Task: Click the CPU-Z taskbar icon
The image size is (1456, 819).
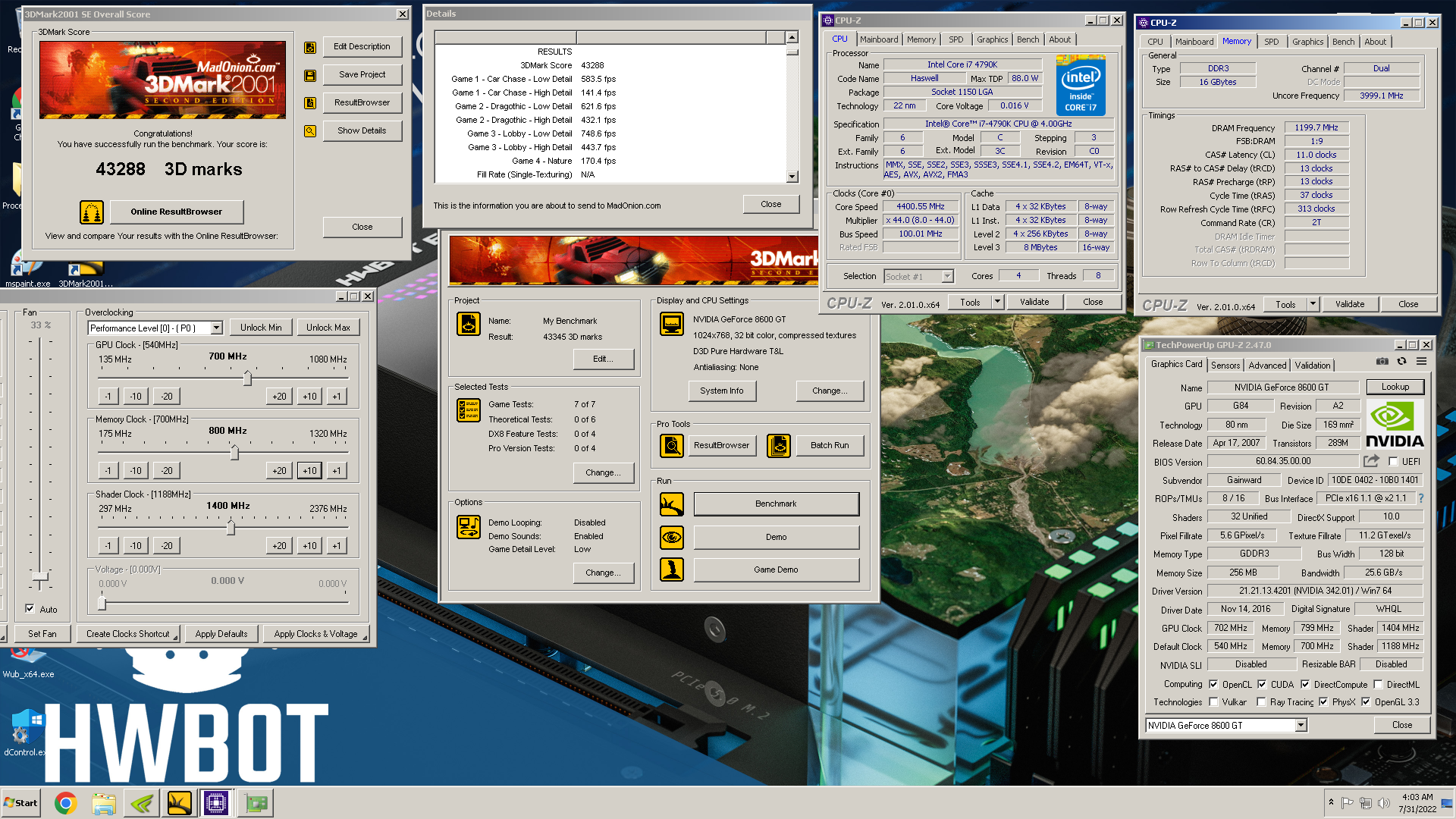Action: pyautogui.click(x=216, y=803)
